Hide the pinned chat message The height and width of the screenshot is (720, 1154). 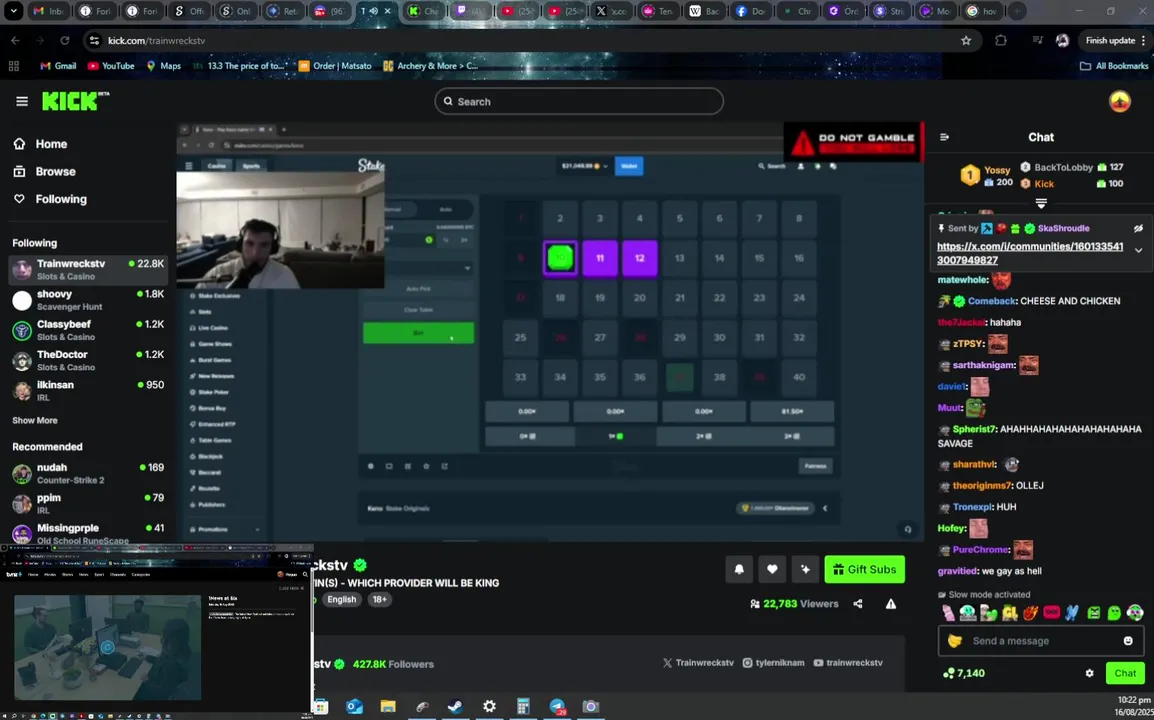click(1138, 228)
